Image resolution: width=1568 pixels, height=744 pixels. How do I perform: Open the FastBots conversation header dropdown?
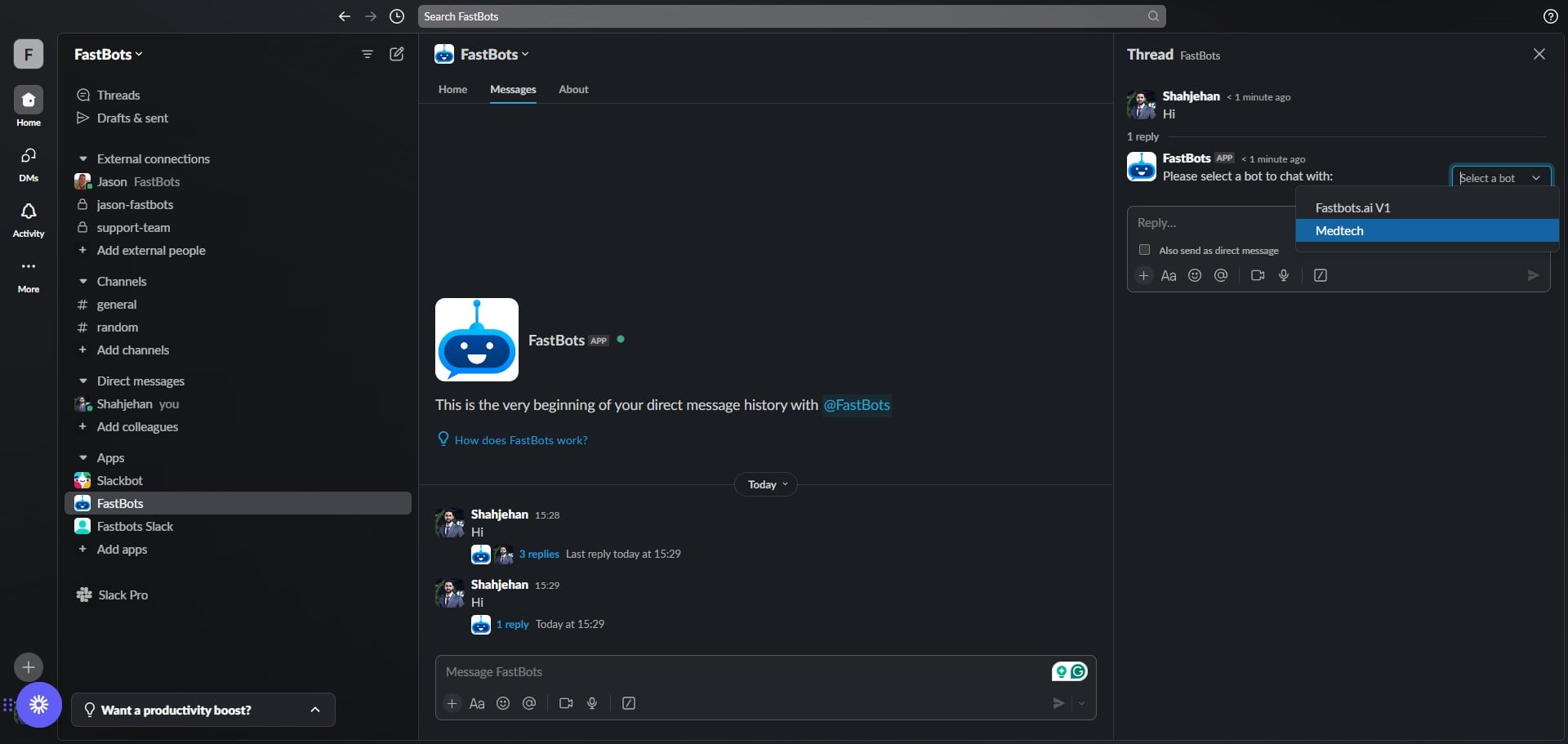pos(495,54)
